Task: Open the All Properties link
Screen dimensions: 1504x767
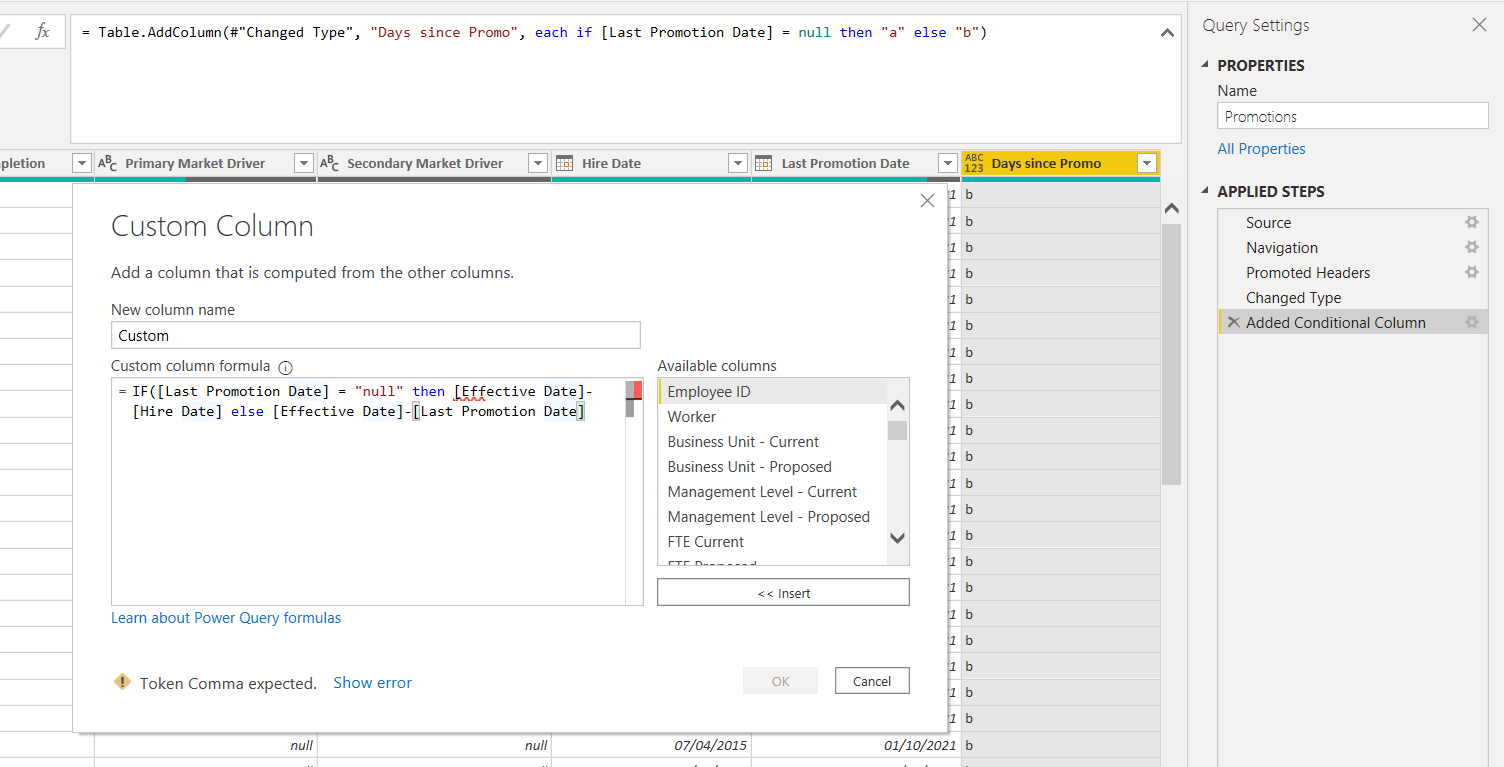Action: point(1261,148)
